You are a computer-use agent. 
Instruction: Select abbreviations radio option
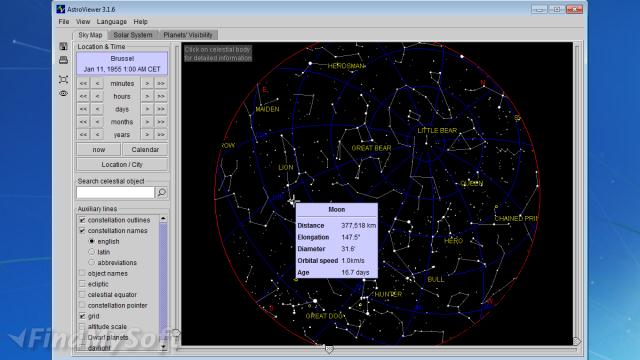pyautogui.click(x=91, y=262)
